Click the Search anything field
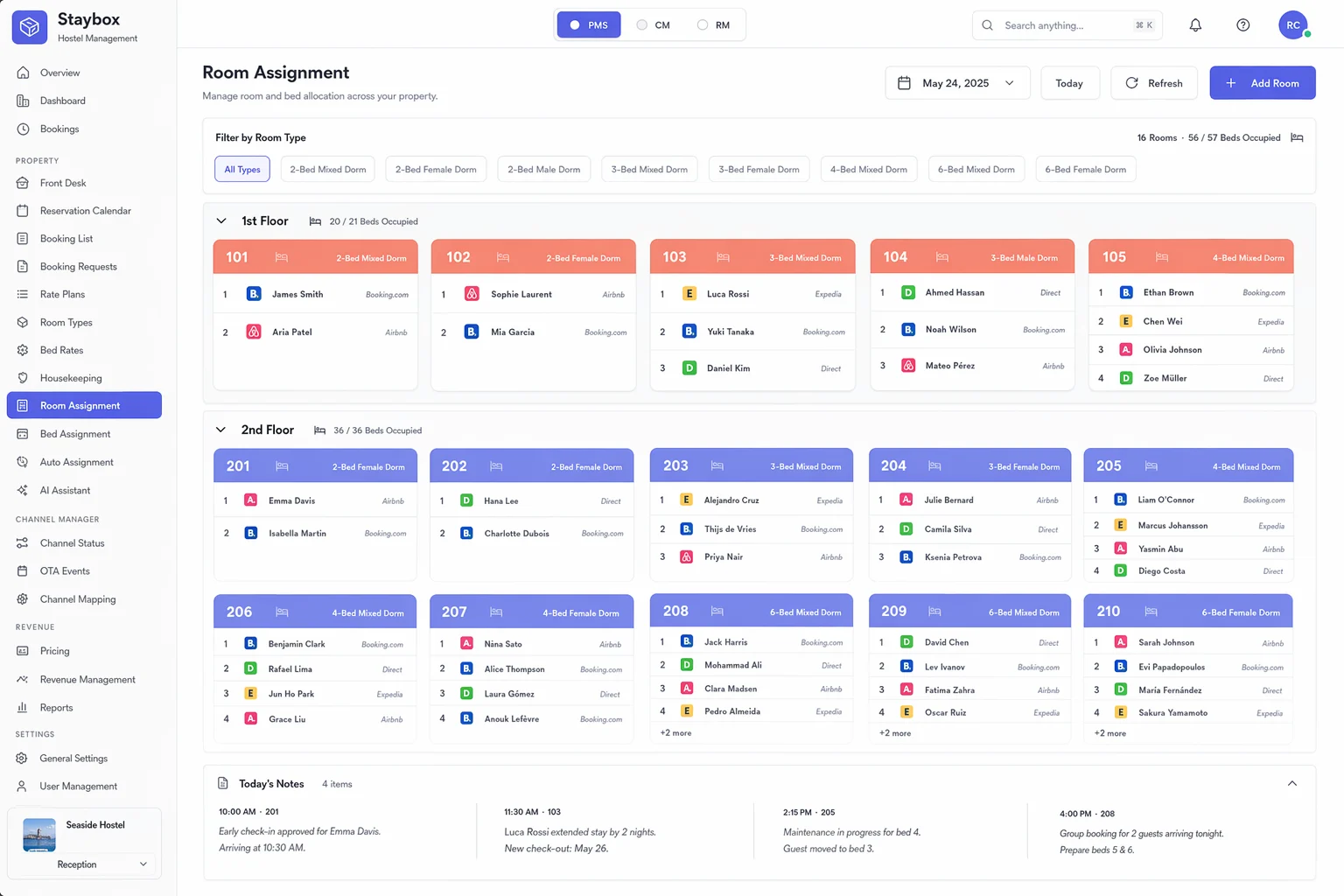Screen dimensions: 1344x896 pos(1067,25)
